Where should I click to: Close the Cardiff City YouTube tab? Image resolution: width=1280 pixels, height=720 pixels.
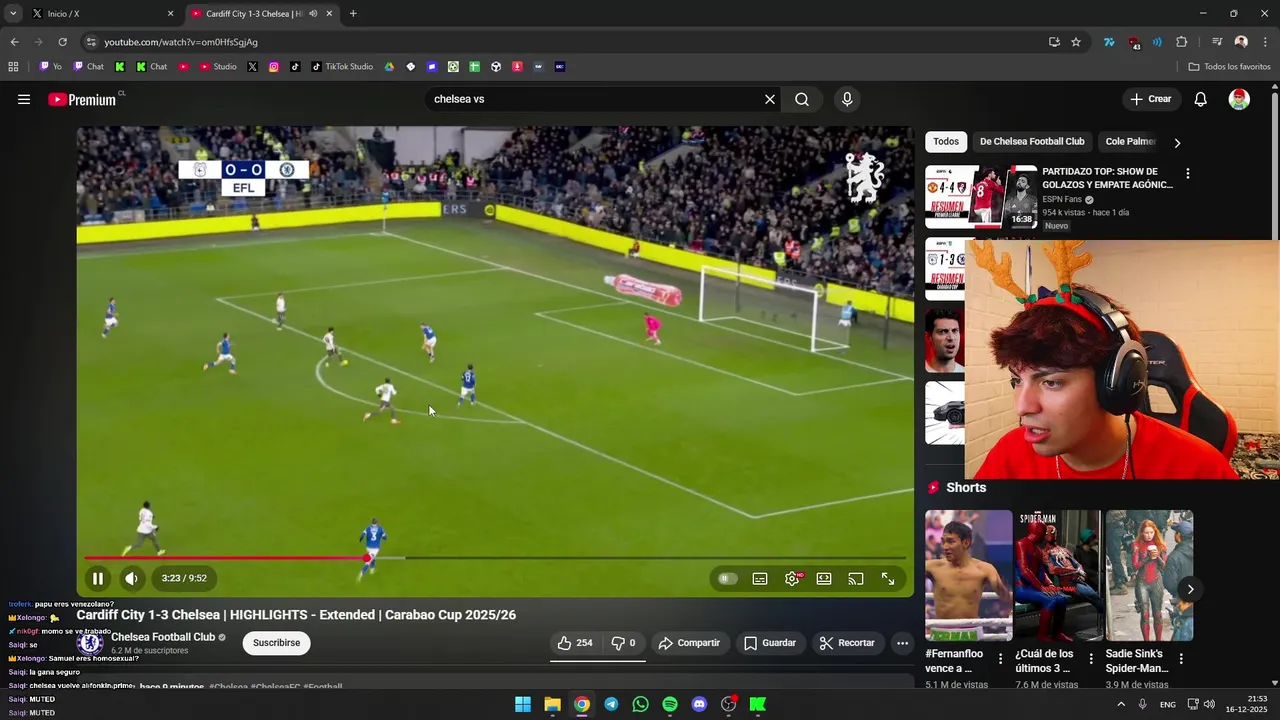tap(329, 14)
